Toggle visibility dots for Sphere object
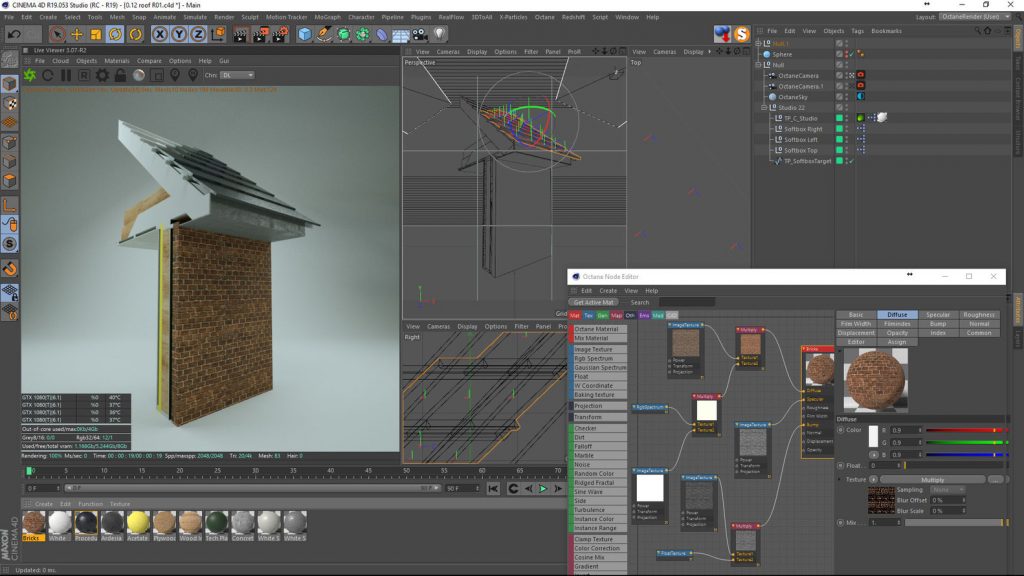Screen dimensions: 1024x576 [x=848, y=54]
